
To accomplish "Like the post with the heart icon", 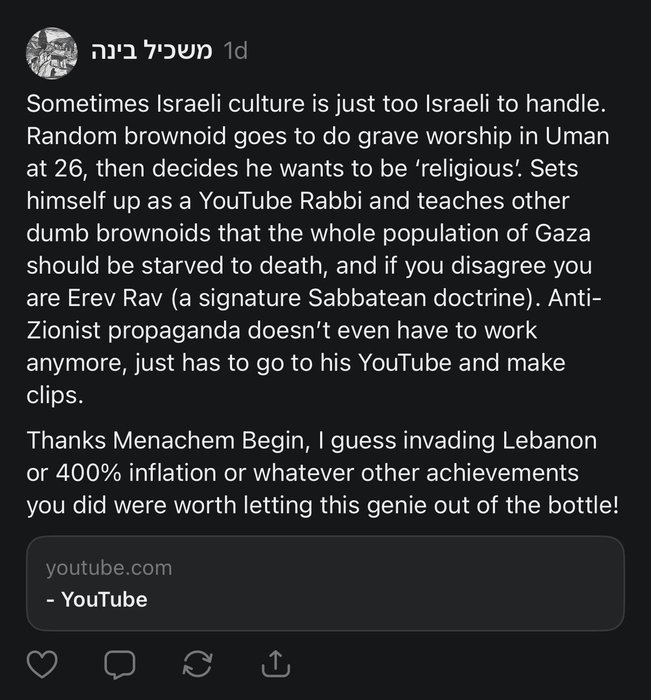I will (x=42, y=663).
